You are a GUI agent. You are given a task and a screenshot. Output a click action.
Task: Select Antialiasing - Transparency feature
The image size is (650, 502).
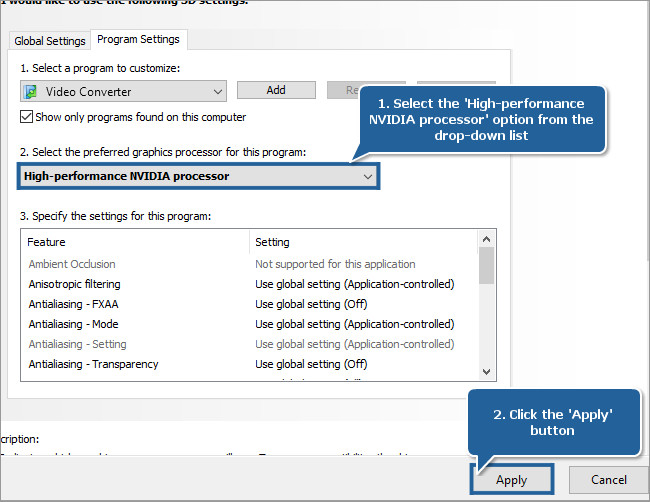point(93,364)
